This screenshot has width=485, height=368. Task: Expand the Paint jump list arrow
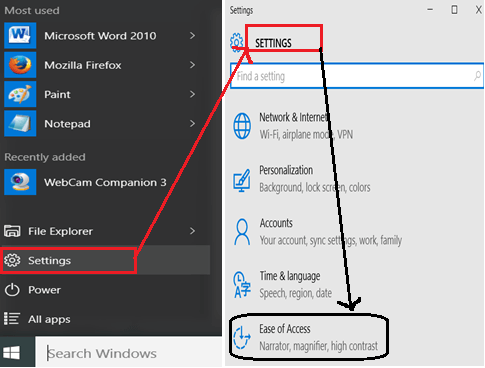[x=192, y=94]
